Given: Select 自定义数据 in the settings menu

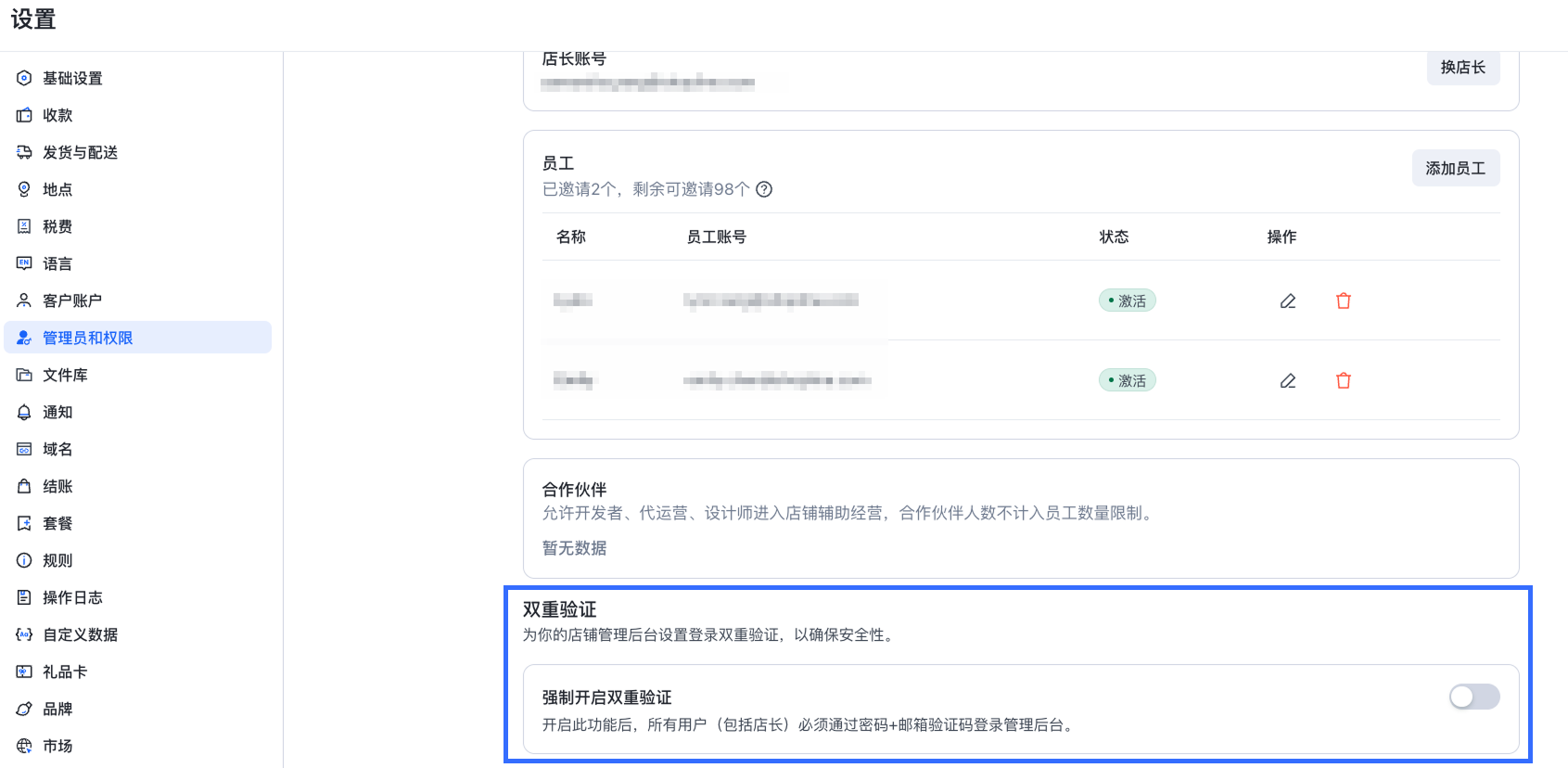Looking at the screenshot, I should pos(137,634).
